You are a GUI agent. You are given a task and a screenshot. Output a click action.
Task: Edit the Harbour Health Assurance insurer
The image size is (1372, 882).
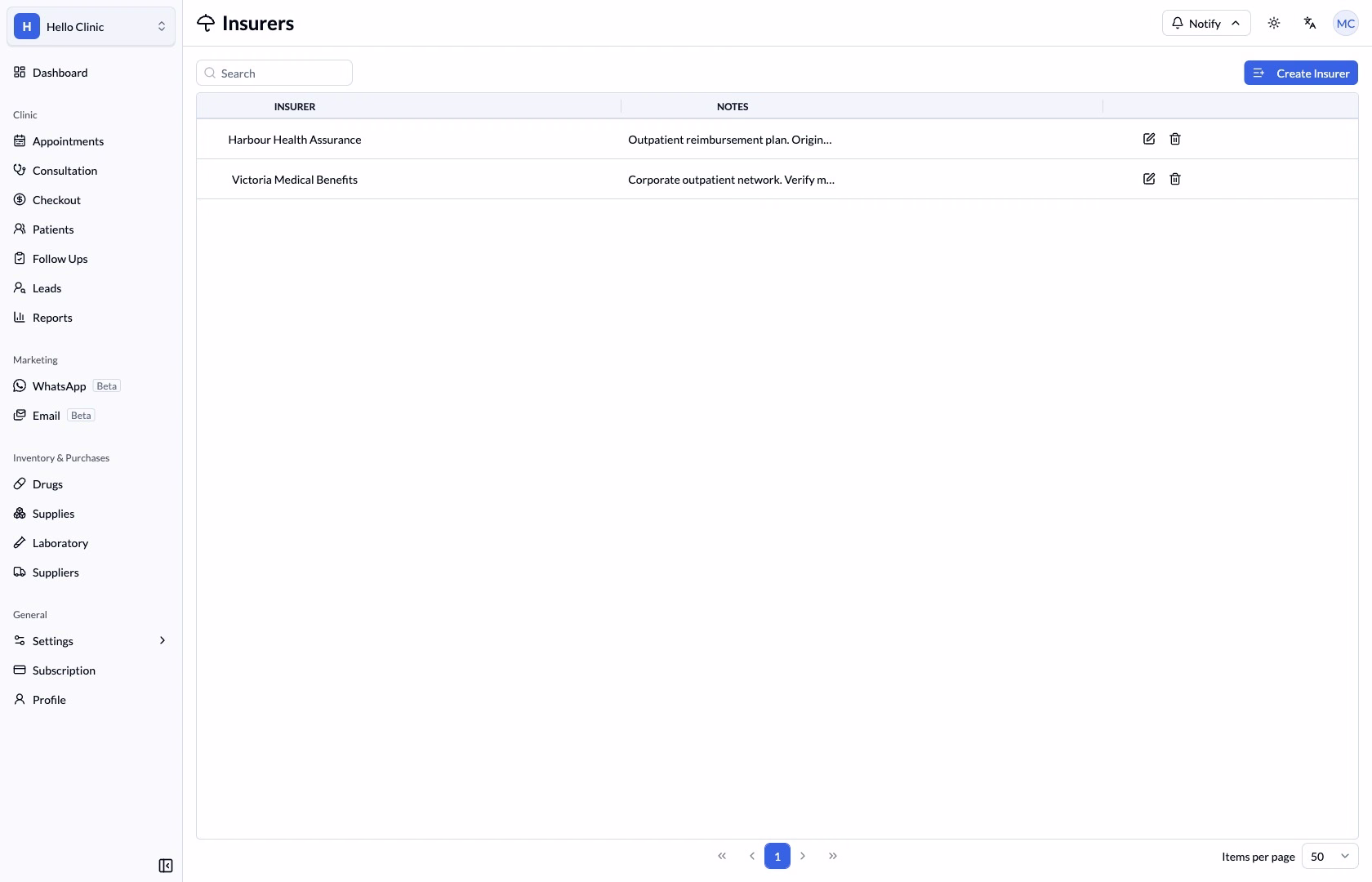1149,139
